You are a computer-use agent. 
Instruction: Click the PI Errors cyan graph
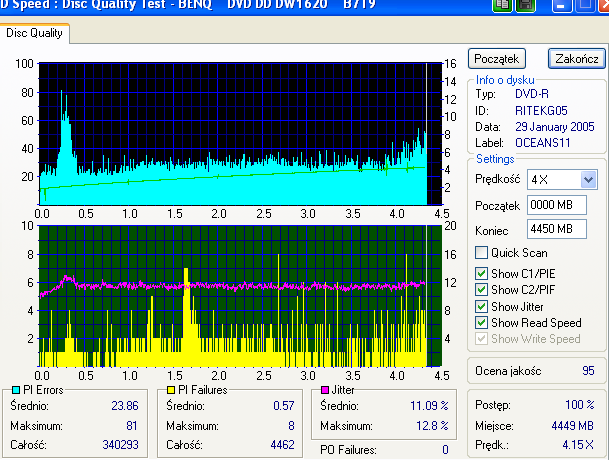coord(240,134)
